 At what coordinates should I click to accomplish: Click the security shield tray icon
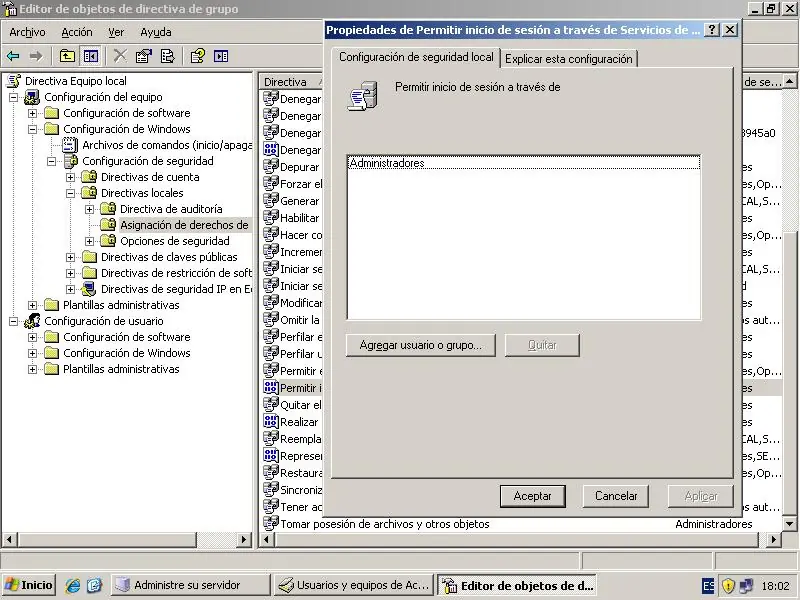[729, 585]
